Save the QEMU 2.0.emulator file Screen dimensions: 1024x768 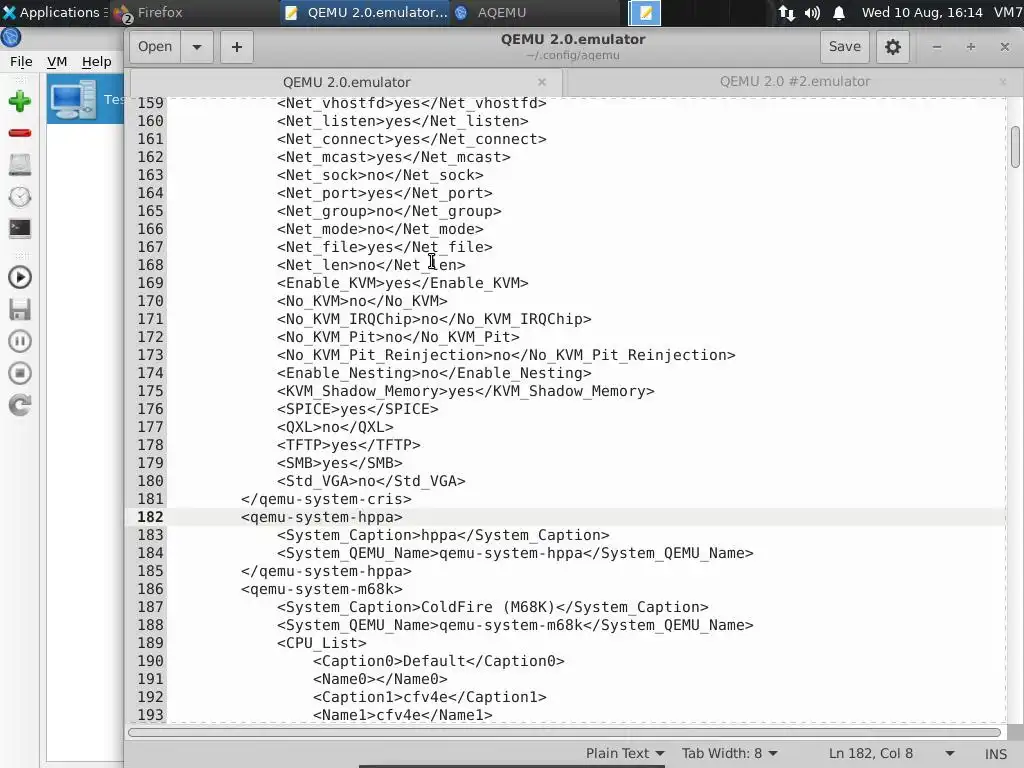pyautogui.click(x=844, y=47)
